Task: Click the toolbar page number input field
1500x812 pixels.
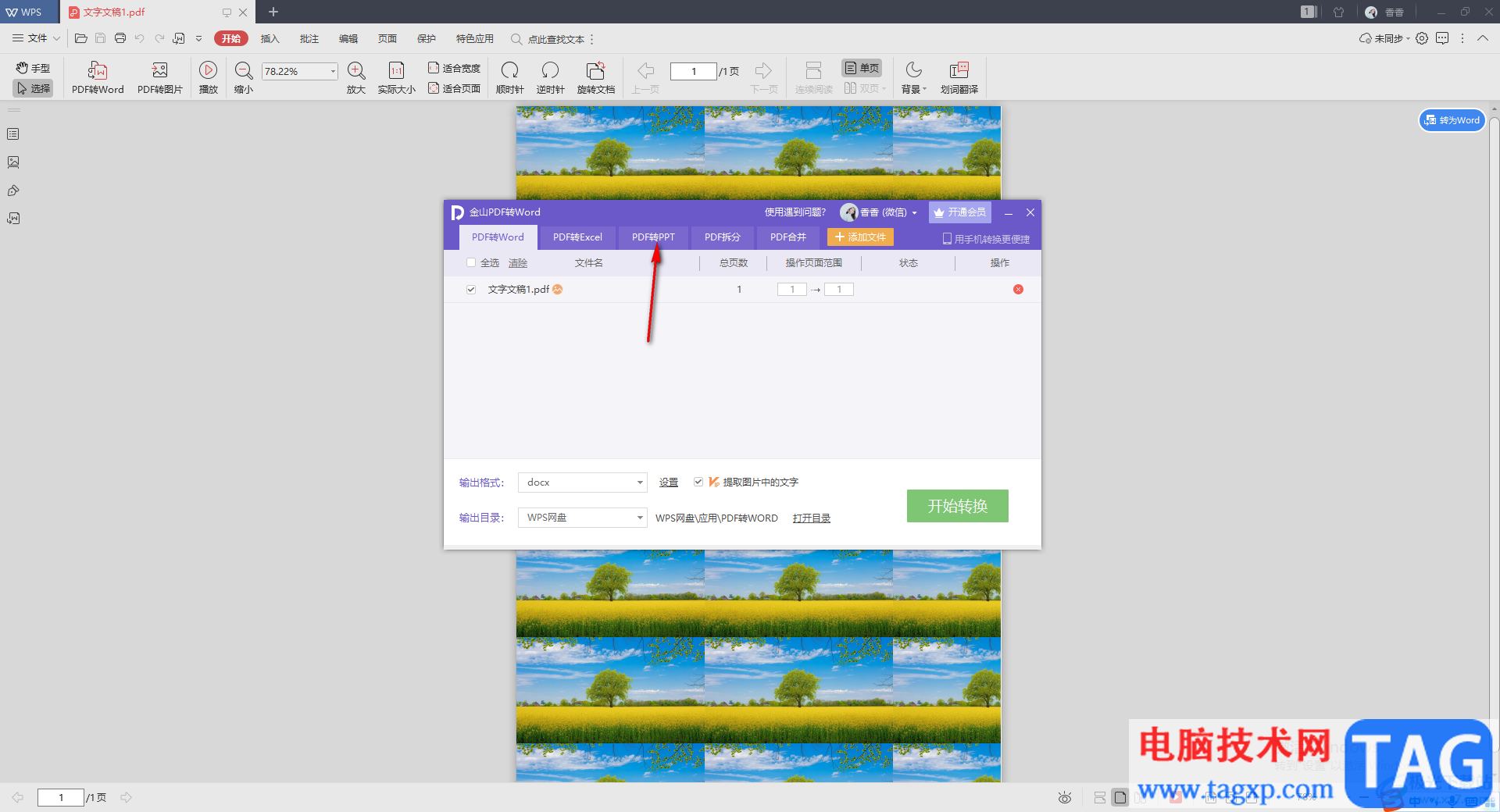Action: coord(694,71)
